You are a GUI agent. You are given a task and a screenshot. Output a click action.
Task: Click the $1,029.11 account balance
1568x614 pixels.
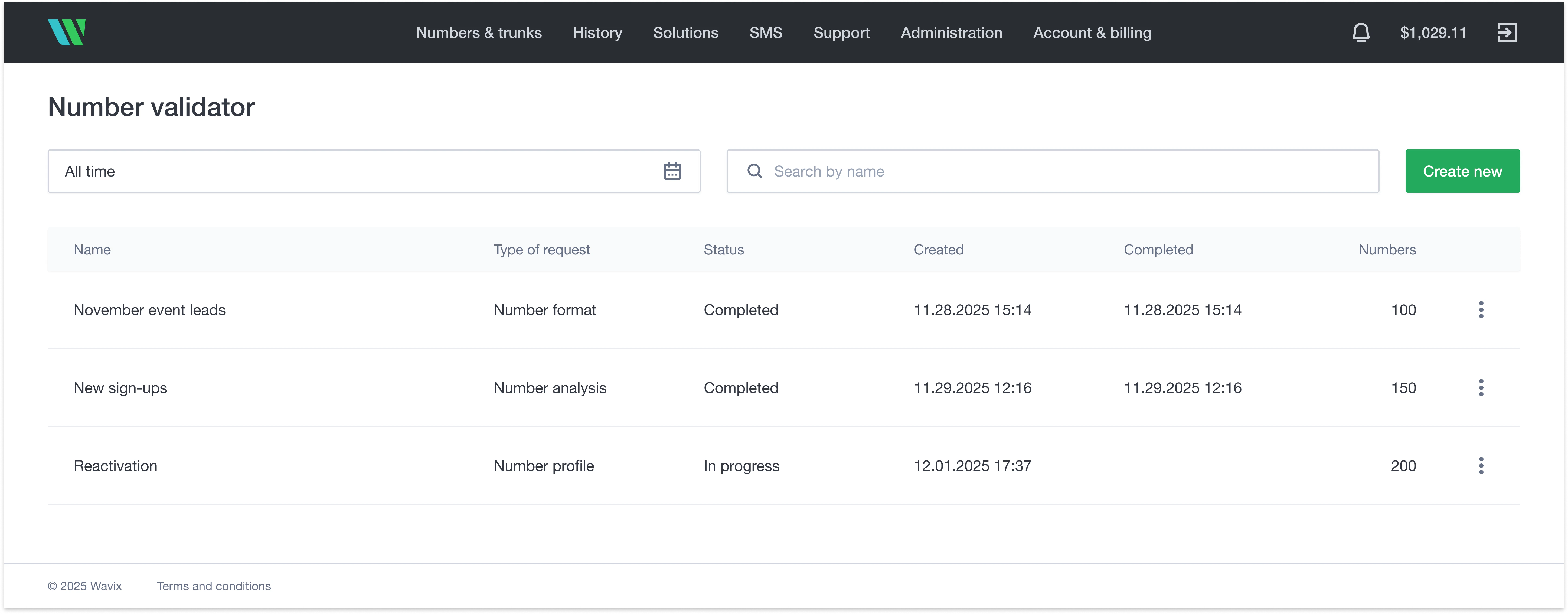pos(1433,33)
